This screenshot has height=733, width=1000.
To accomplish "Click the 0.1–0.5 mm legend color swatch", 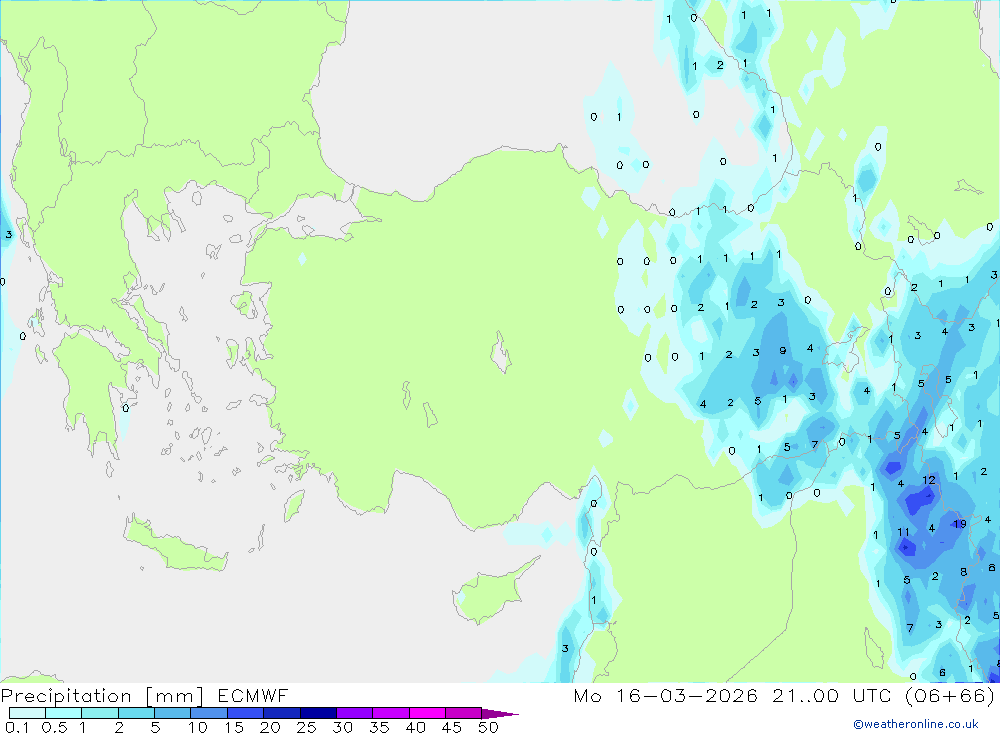I will 27,713.
